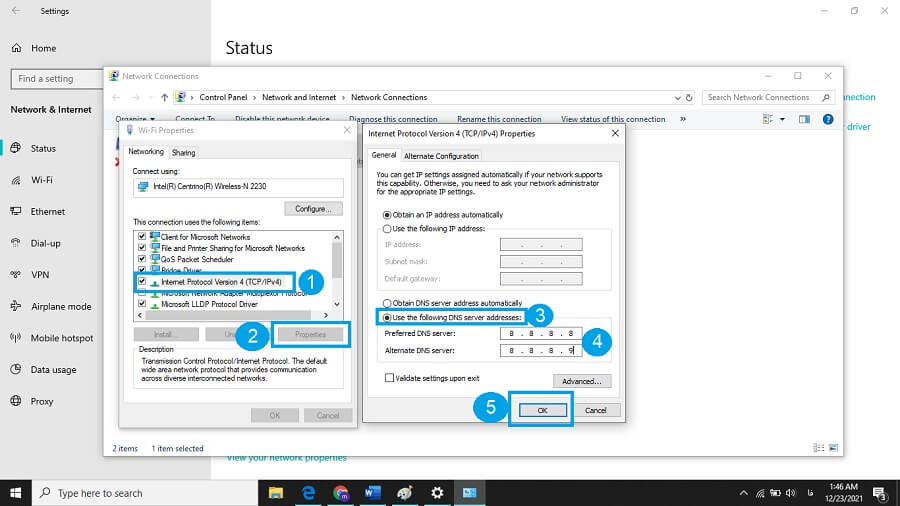Toggle the preview pane icon
900x506 pixels.
(804, 119)
